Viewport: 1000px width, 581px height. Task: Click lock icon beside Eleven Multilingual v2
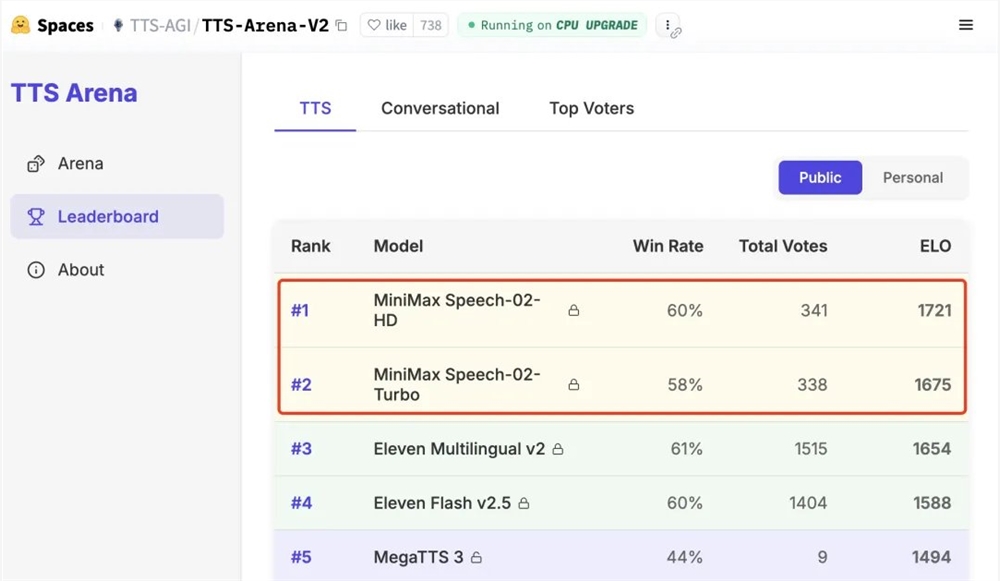[x=558, y=450]
